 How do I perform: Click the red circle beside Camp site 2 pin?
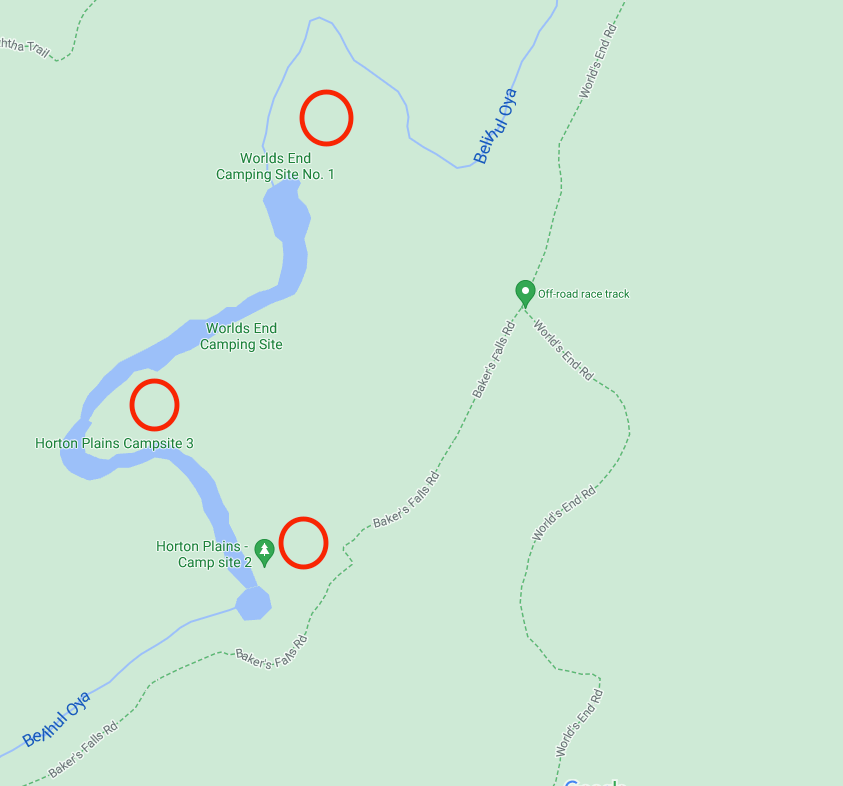(x=303, y=542)
